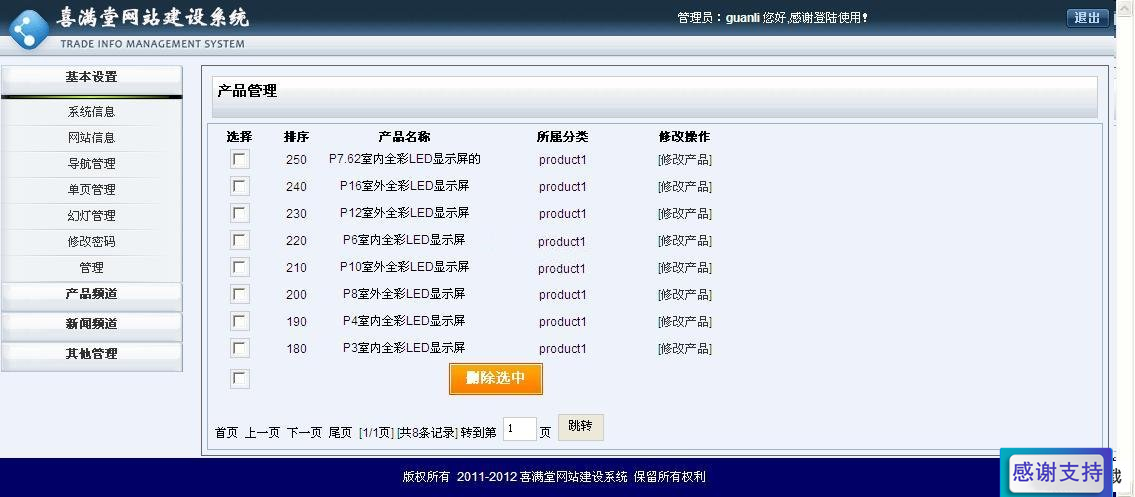Screen dimensions: 1135x497
Task: Select the checkbox for P8室外全彩LED显示屏
Action: pyautogui.click(x=240, y=294)
